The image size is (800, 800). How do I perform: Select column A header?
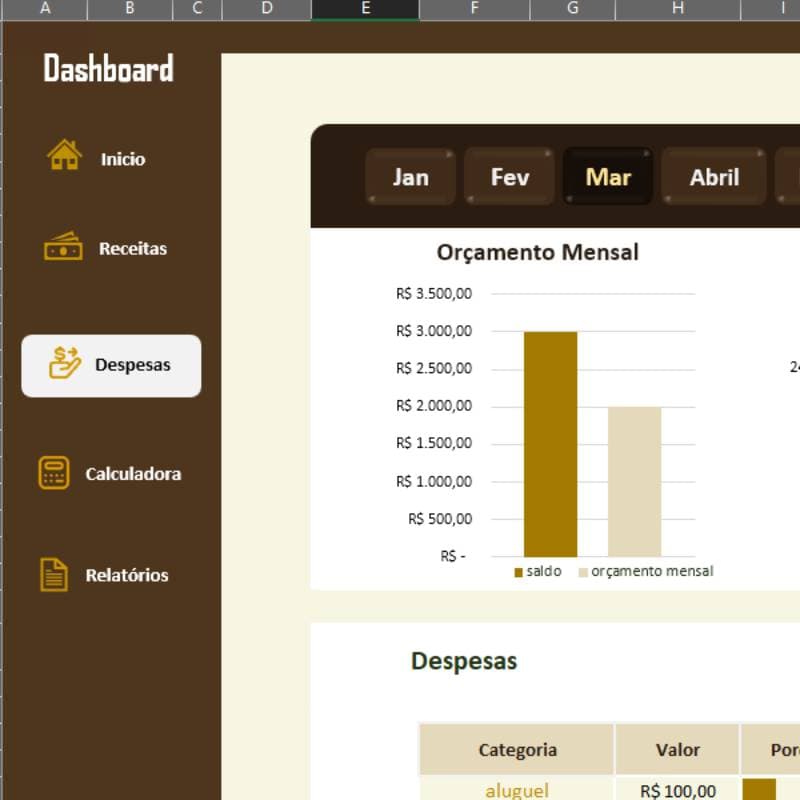click(x=45, y=9)
